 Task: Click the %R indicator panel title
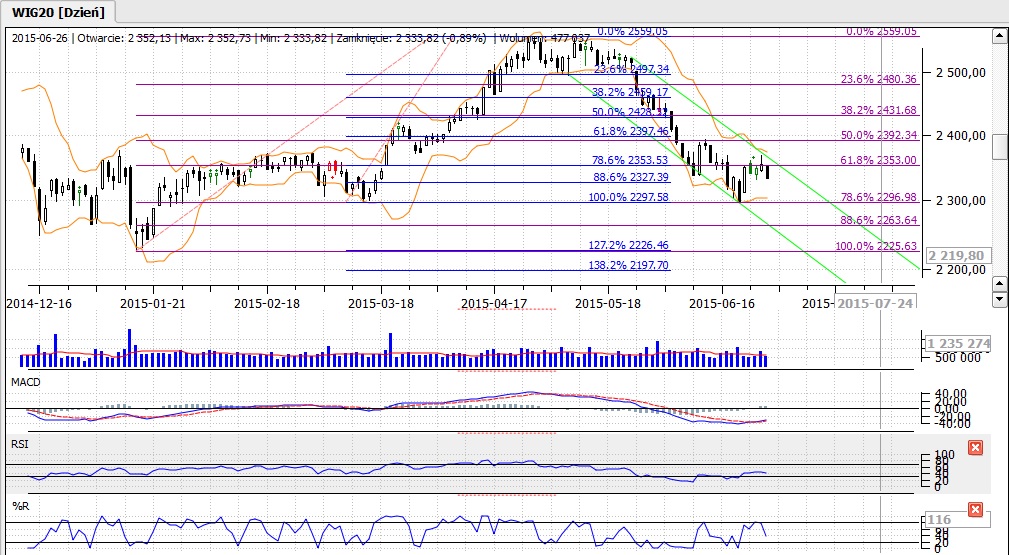tap(21, 507)
